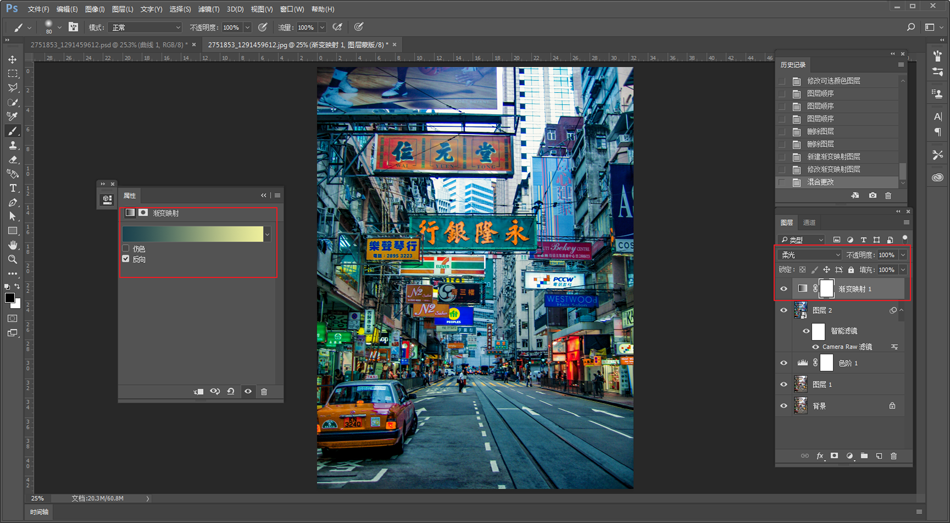Image resolution: width=950 pixels, height=523 pixels.
Task: Click the gradient bar in Properties panel
Action: [x=193, y=234]
